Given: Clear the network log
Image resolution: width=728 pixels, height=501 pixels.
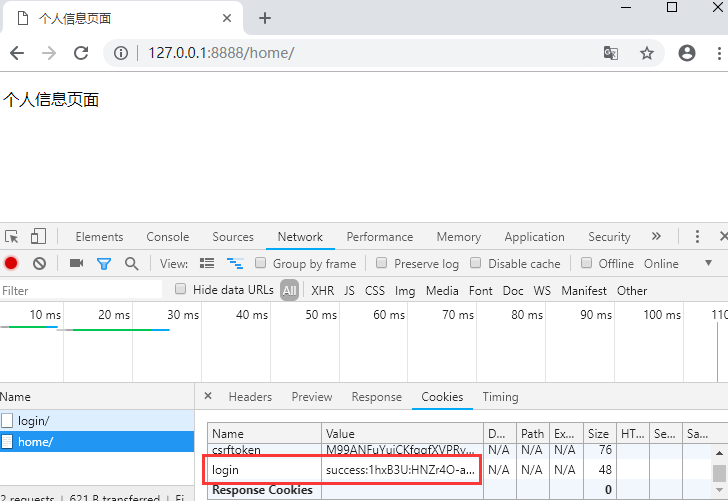Looking at the screenshot, I should [x=39, y=264].
